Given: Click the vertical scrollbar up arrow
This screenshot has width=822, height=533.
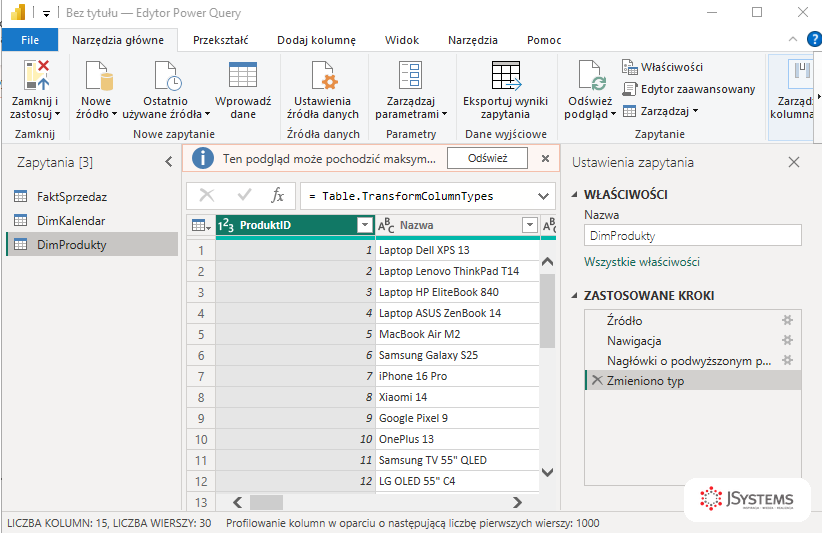Looking at the screenshot, I should click(x=547, y=261).
